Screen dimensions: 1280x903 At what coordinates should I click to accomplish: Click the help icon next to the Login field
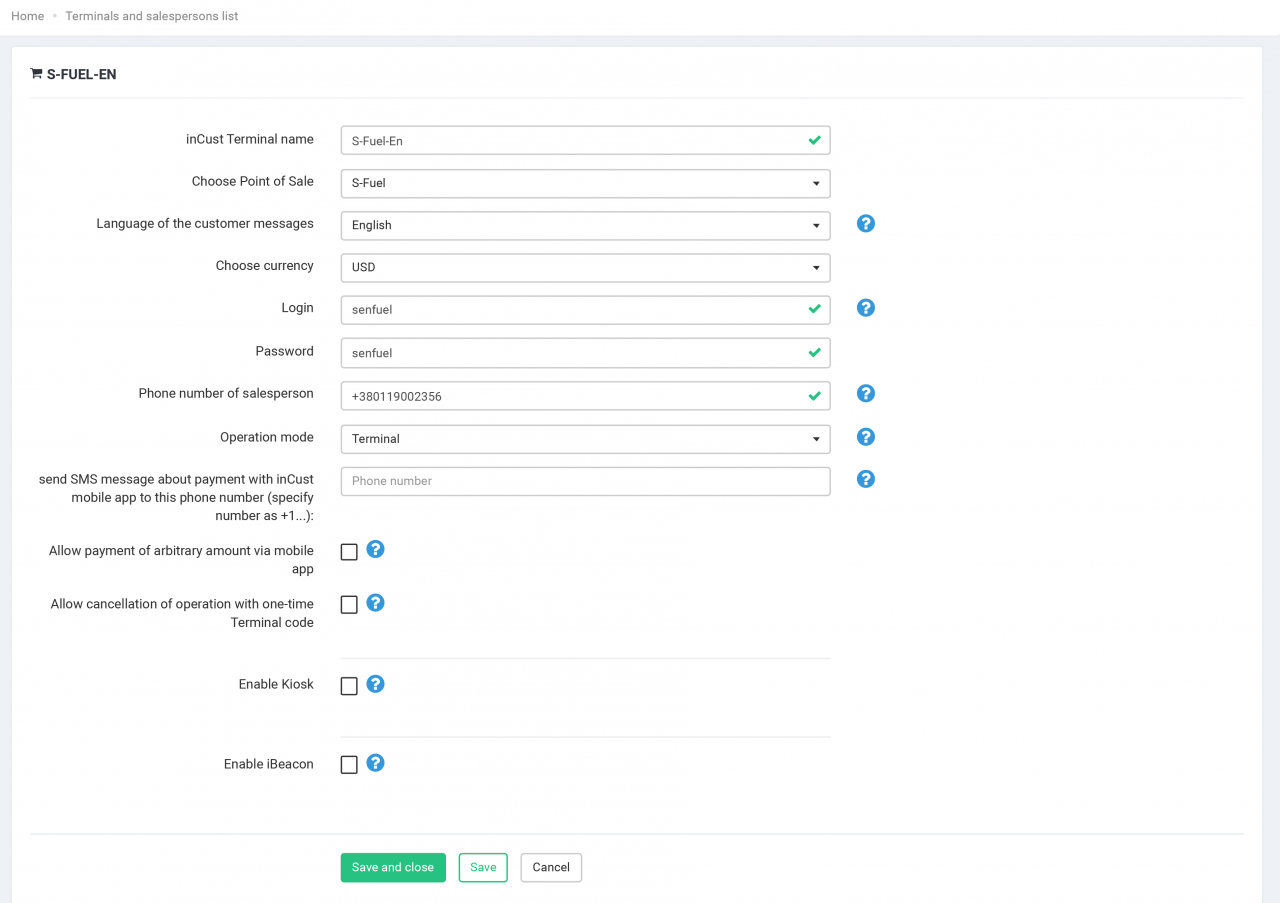pos(864,308)
